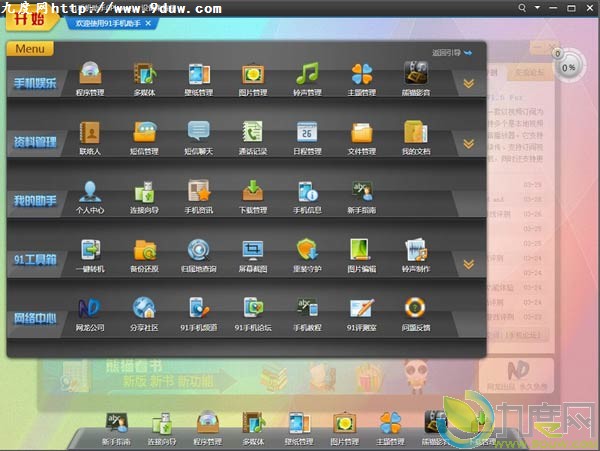Select the 资料管理 category label
This screenshot has width=600, height=451.
[35, 142]
